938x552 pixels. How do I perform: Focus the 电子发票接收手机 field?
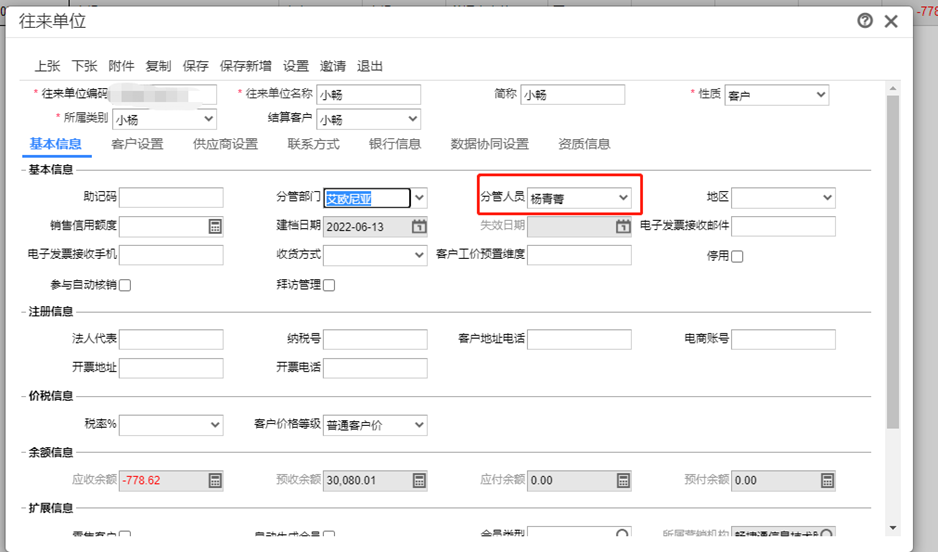pyautogui.click(x=171, y=255)
